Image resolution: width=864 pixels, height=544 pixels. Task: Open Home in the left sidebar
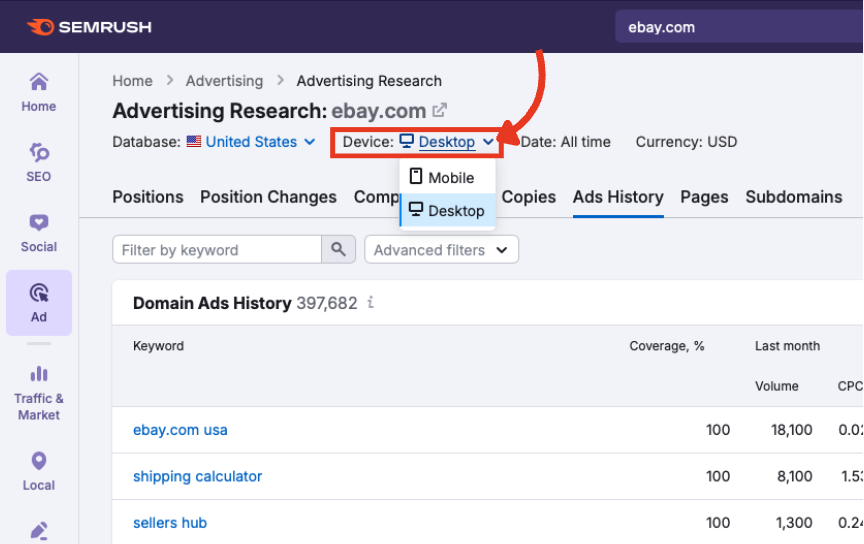click(x=39, y=92)
